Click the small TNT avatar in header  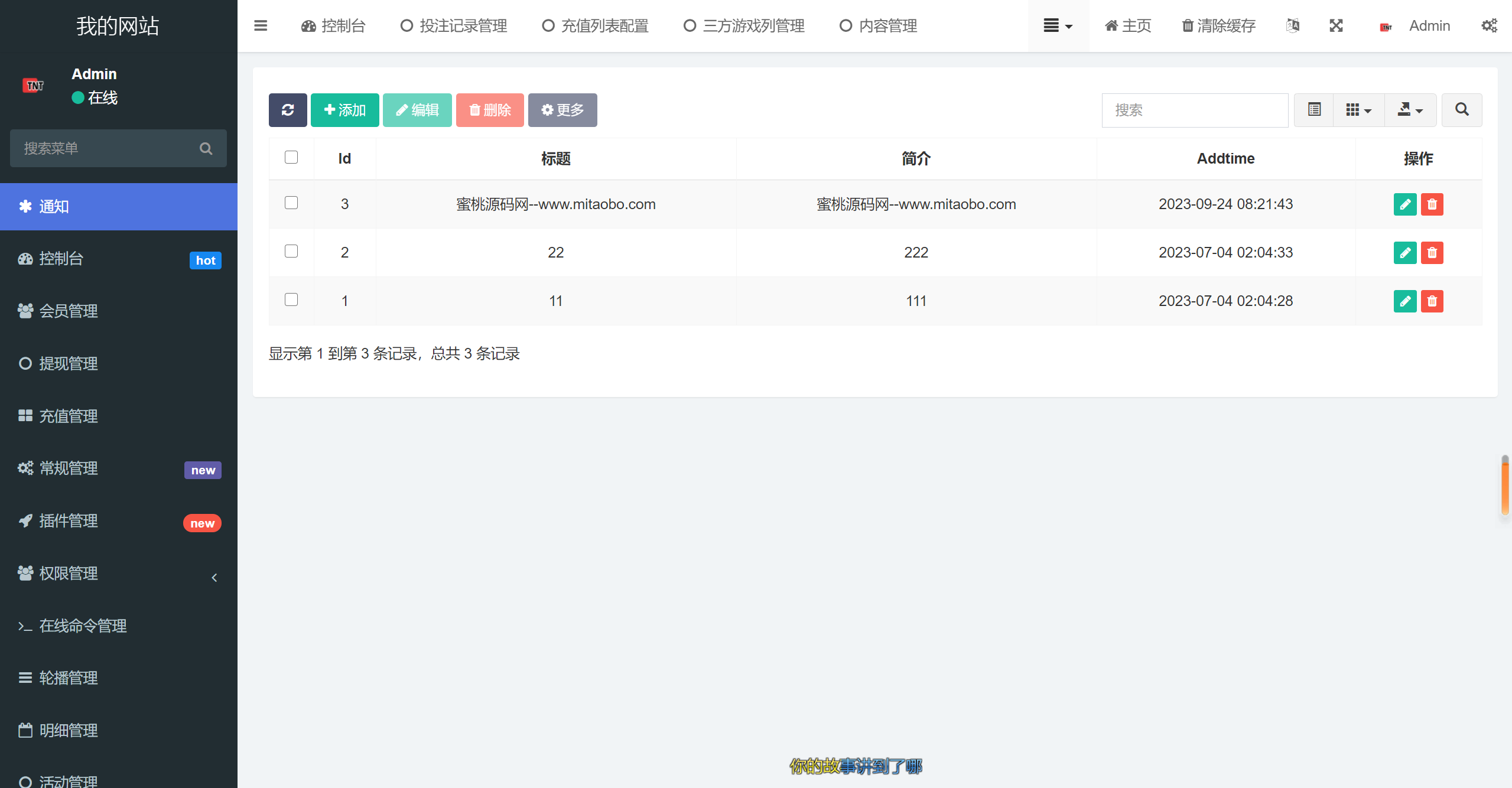1386,27
